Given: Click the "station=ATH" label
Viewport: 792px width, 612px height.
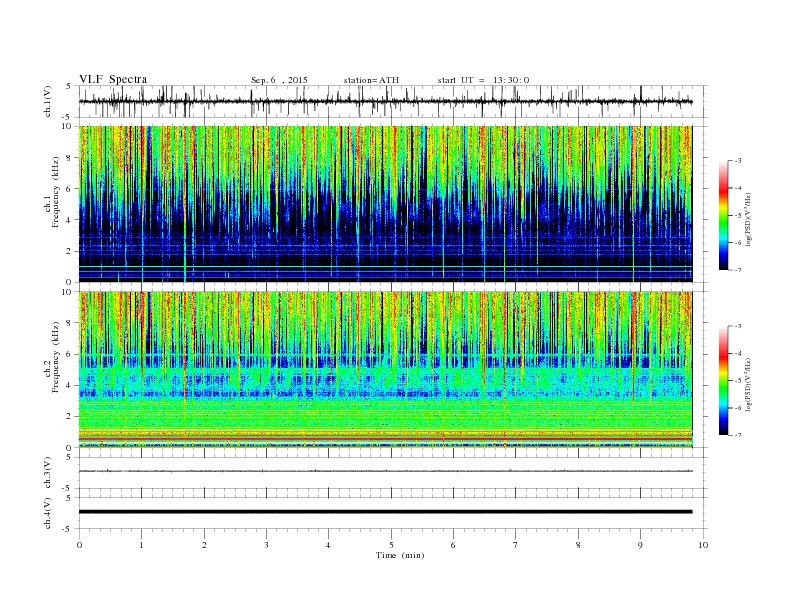Looking at the screenshot, I should [x=371, y=80].
